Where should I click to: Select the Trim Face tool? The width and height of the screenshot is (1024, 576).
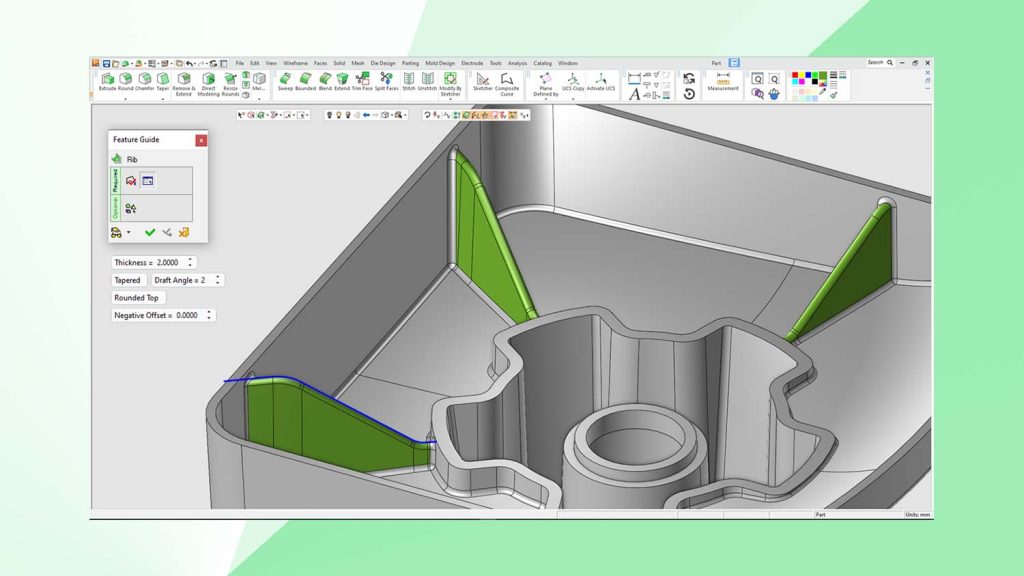tap(361, 80)
